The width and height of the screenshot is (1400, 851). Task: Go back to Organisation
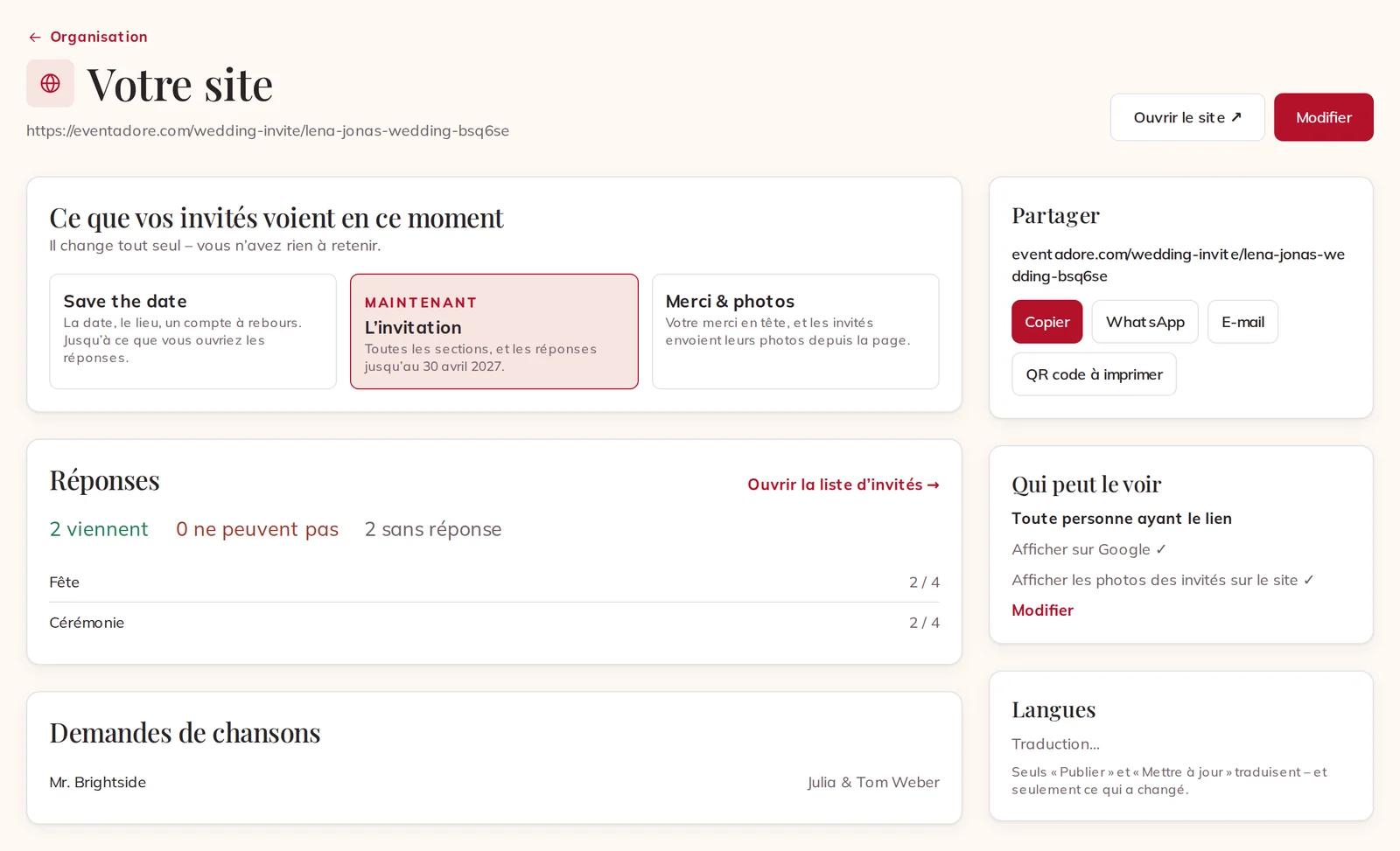click(x=87, y=37)
